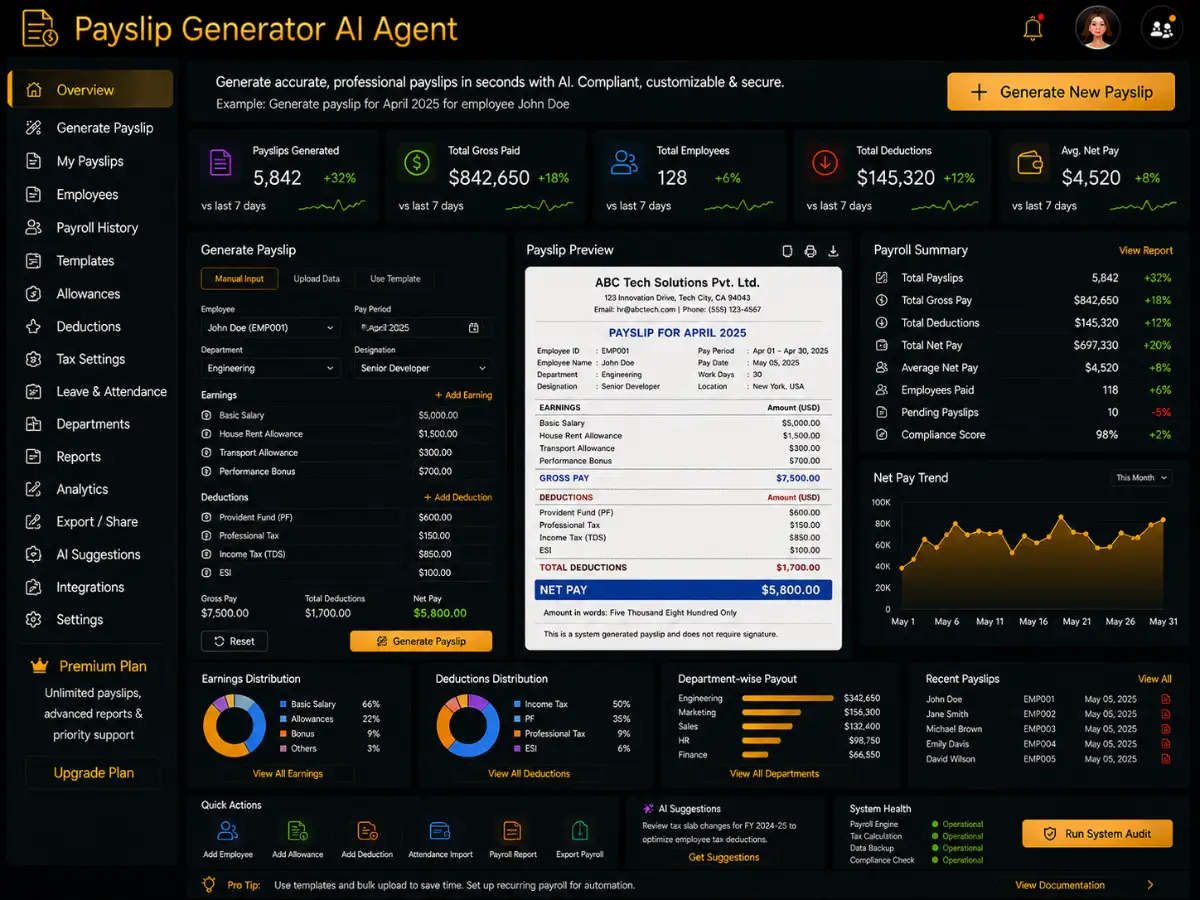Screen dimensions: 1200x900
Task: Open Michael Brown payslip PDF icon
Action: tap(1165, 729)
